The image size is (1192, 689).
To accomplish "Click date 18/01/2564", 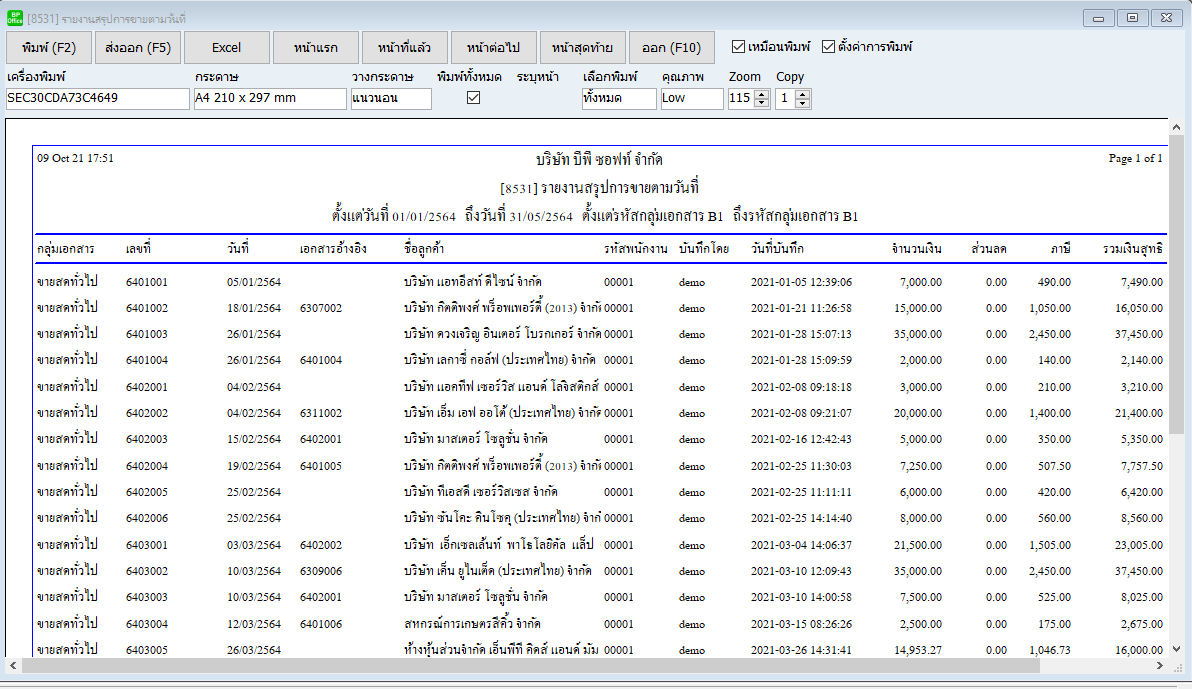I will pyautogui.click(x=254, y=308).
